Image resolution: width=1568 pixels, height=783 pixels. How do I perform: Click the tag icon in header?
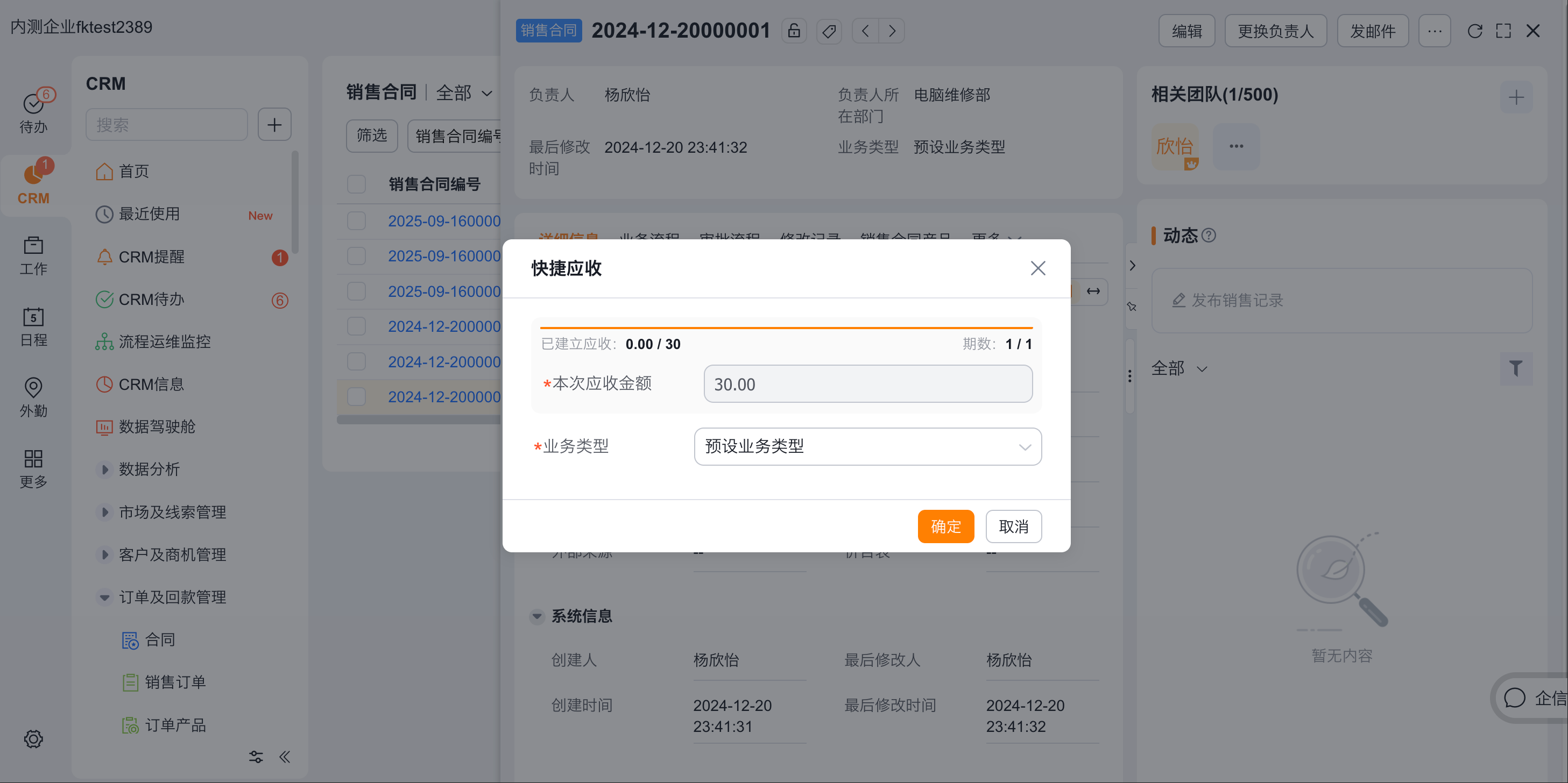point(829,31)
